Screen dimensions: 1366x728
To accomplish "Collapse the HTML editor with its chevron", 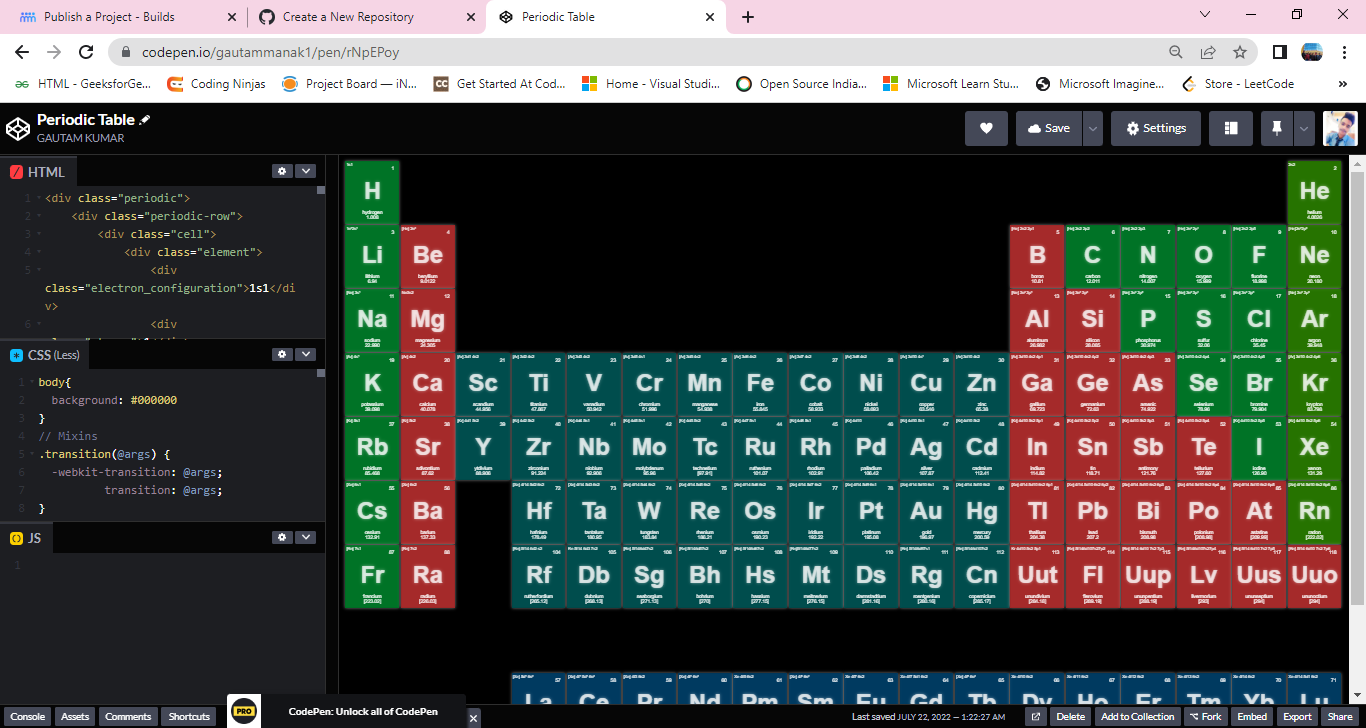I will coord(306,171).
